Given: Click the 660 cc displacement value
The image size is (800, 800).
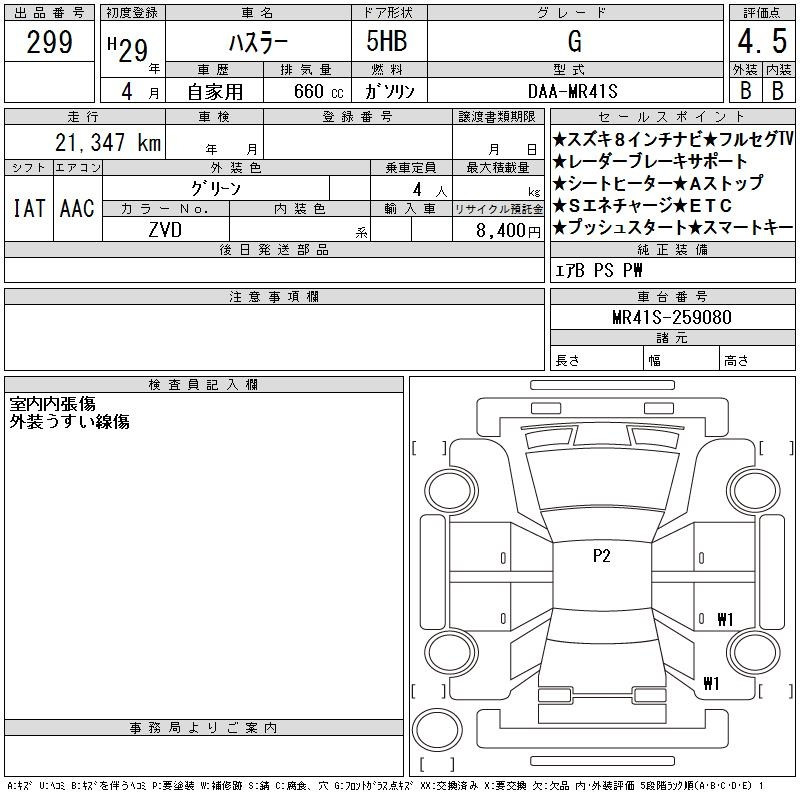Looking at the screenshot, I should [307, 91].
